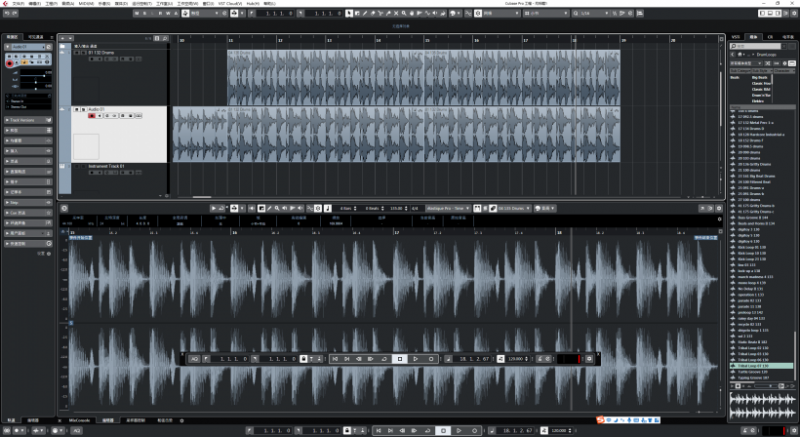This screenshot has width=800, height=437.
Task: Toggle Cycle loop in floating transport bar
Action: tap(384, 359)
